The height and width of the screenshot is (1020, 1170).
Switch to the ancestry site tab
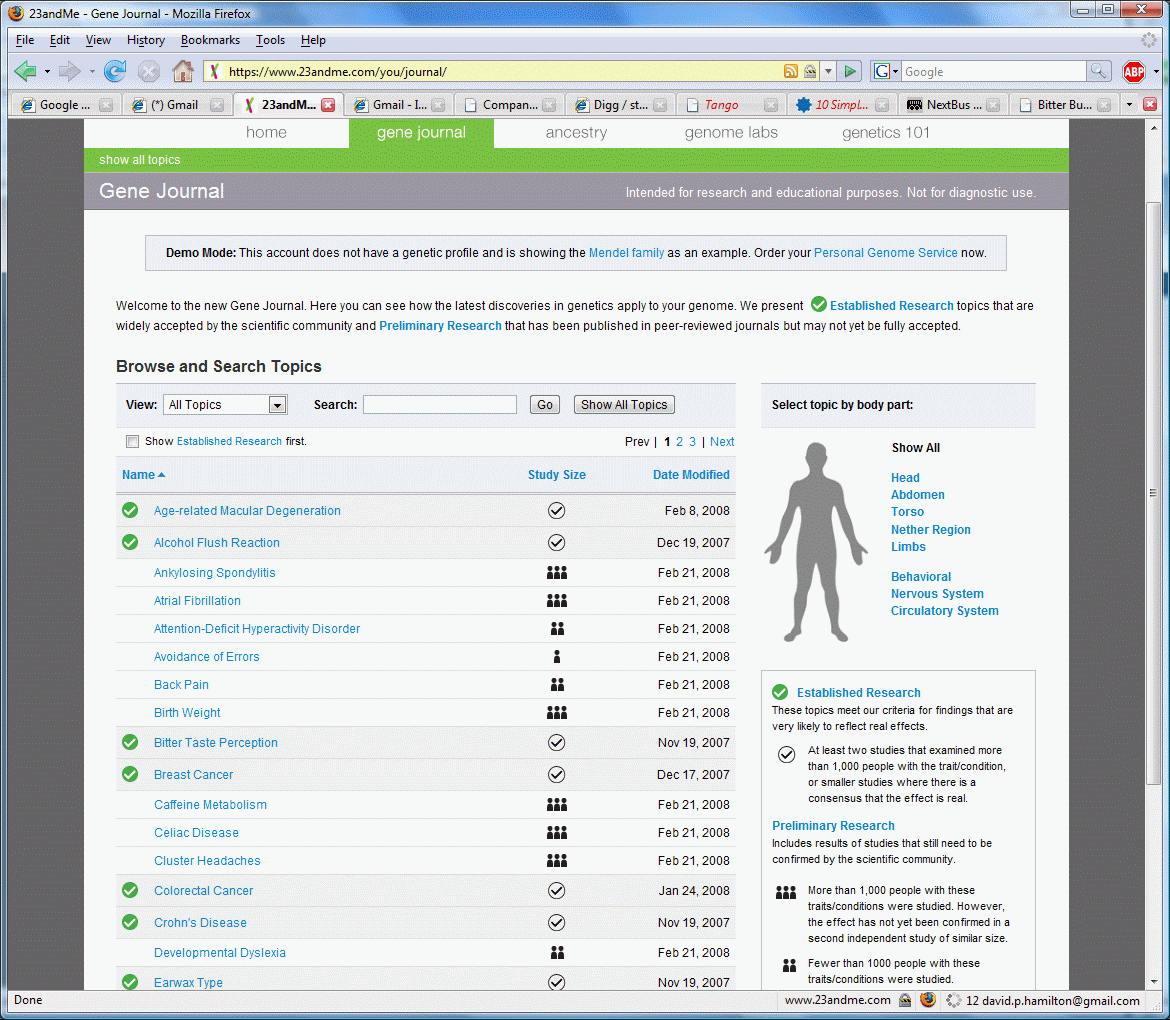(576, 133)
